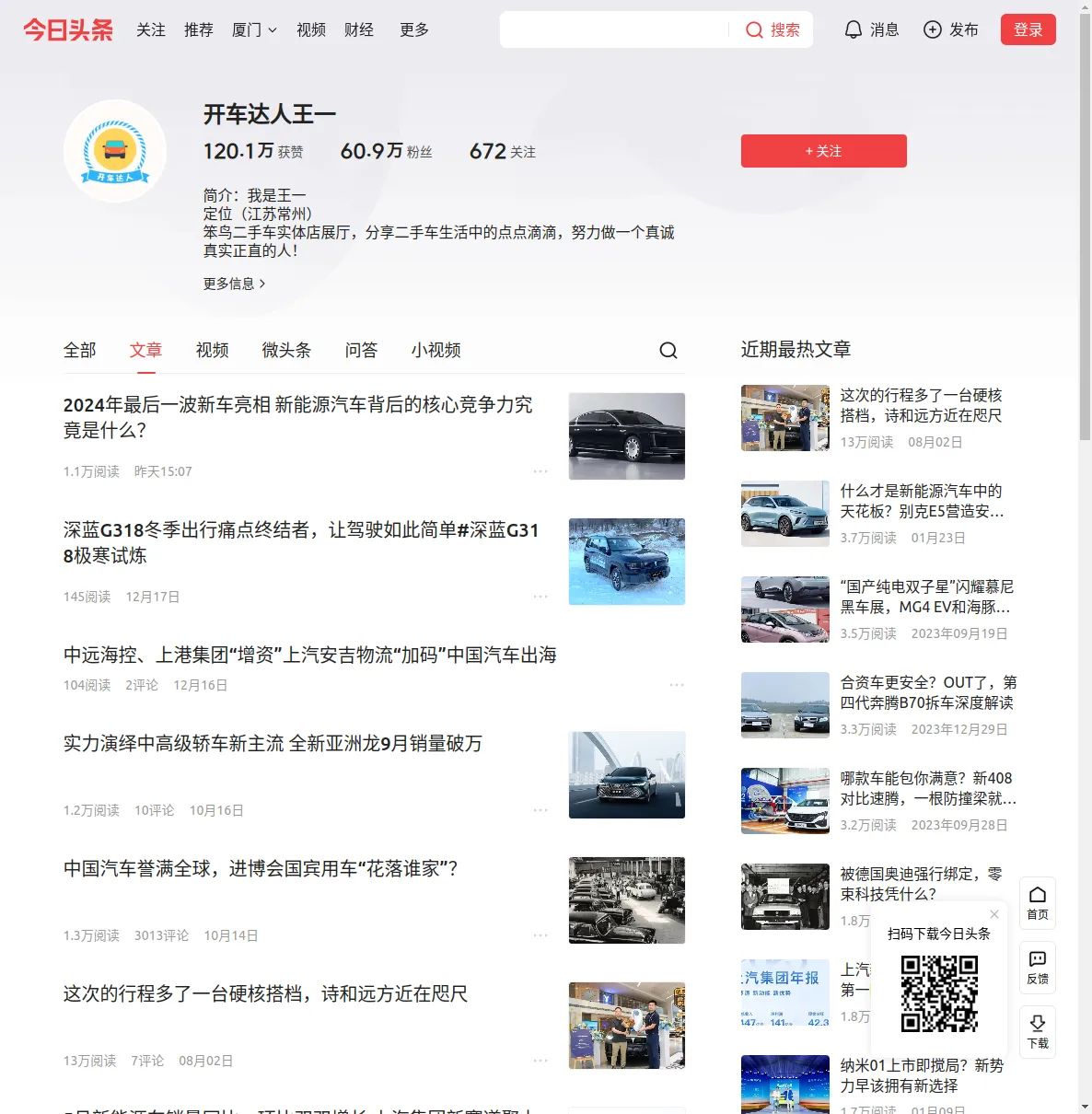Click the red + 关注 follow button

click(824, 151)
